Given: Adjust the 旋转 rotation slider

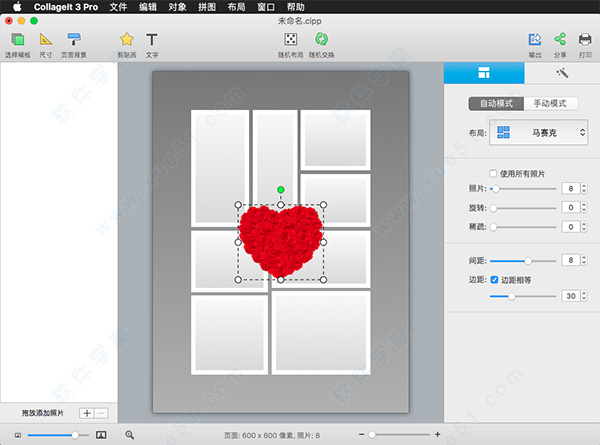Looking at the screenshot, I should point(523,208).
